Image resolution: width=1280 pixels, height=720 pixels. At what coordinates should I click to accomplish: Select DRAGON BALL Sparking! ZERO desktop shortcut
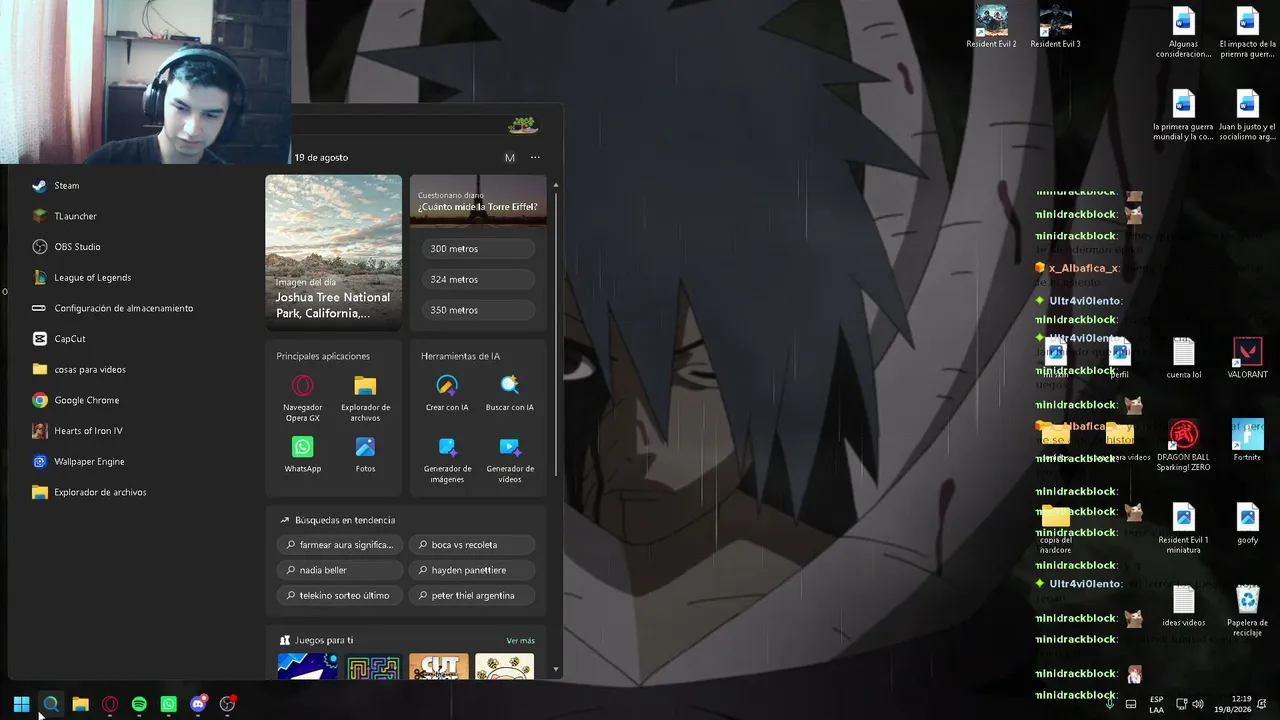pyautogui.click(x=1183, y=446)
